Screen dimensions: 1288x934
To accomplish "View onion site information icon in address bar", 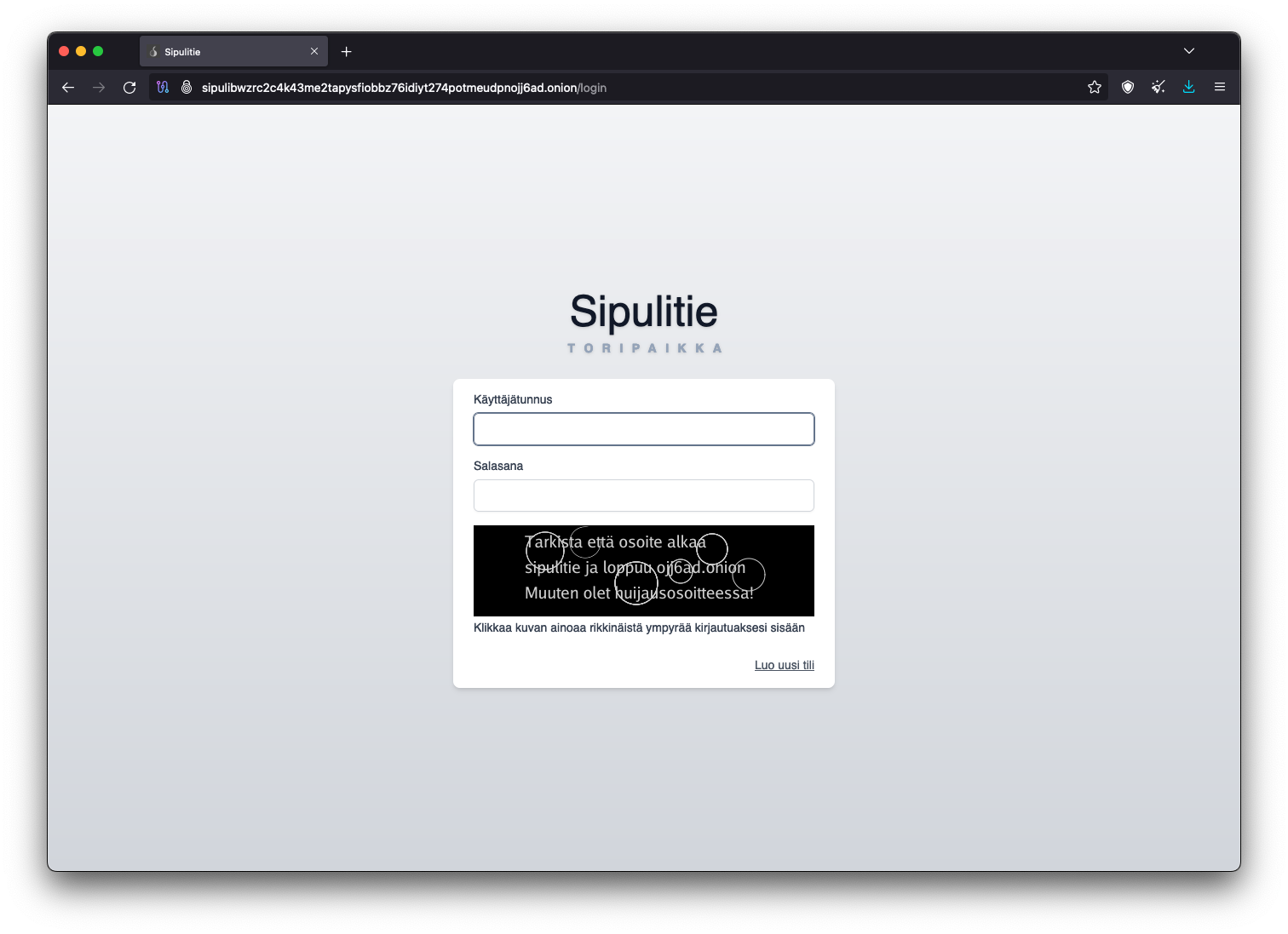I will [x=187, y=87].
